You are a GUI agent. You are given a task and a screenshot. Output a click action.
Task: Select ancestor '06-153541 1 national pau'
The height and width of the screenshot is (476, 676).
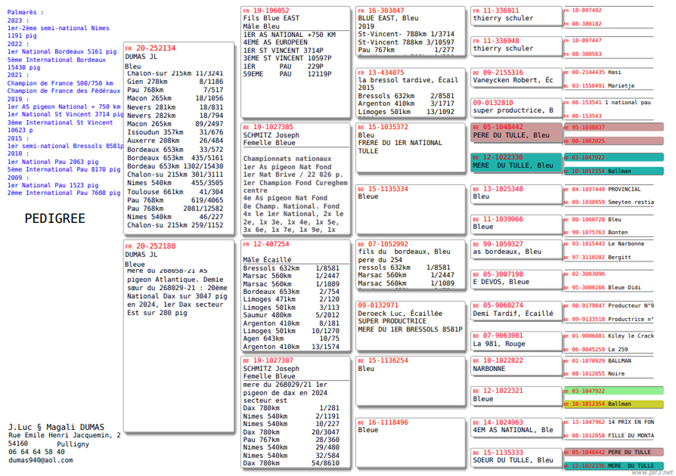pyautogui.click(x=607, y=103)
